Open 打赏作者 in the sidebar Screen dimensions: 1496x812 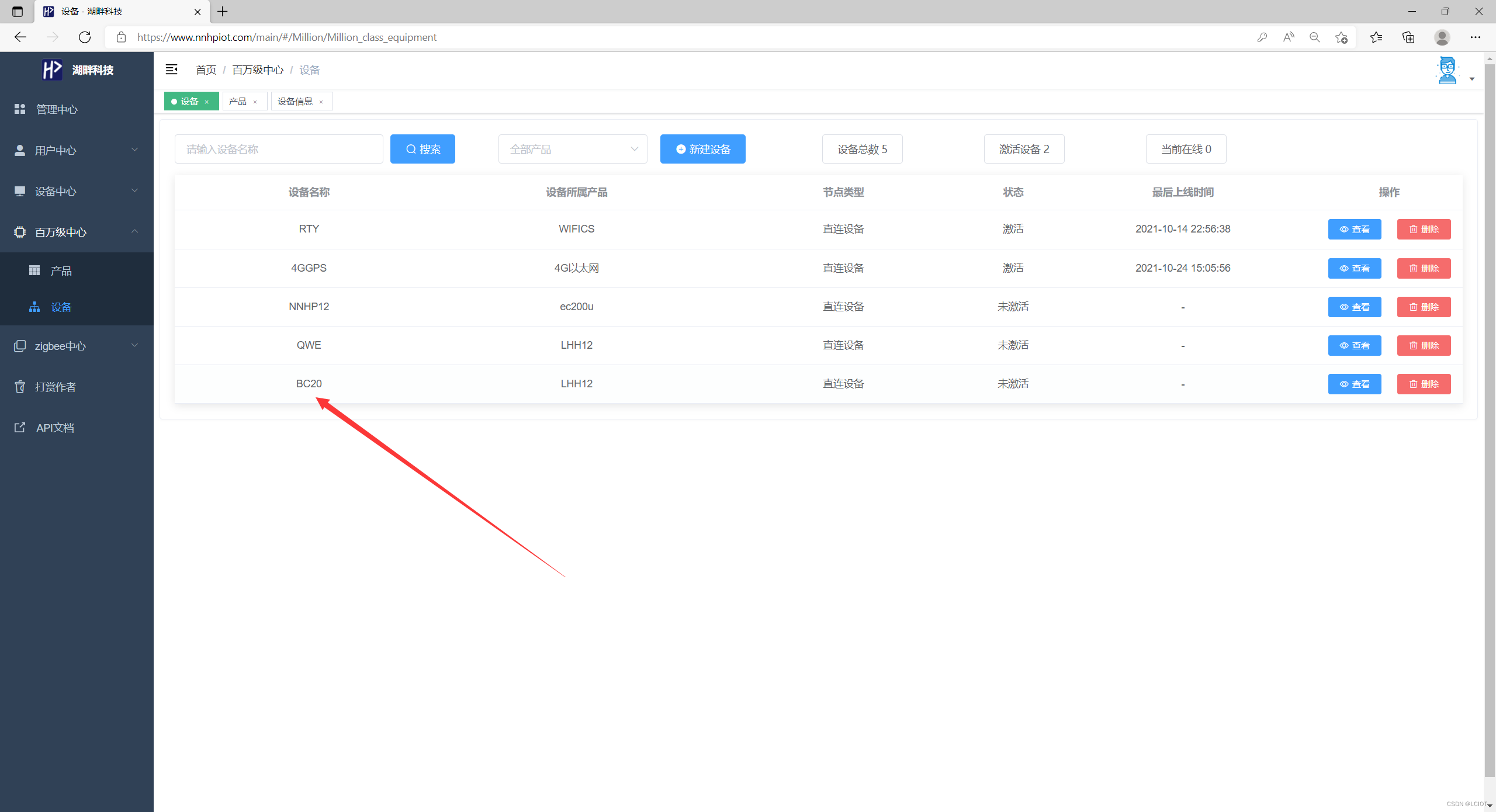pos(55,387)
